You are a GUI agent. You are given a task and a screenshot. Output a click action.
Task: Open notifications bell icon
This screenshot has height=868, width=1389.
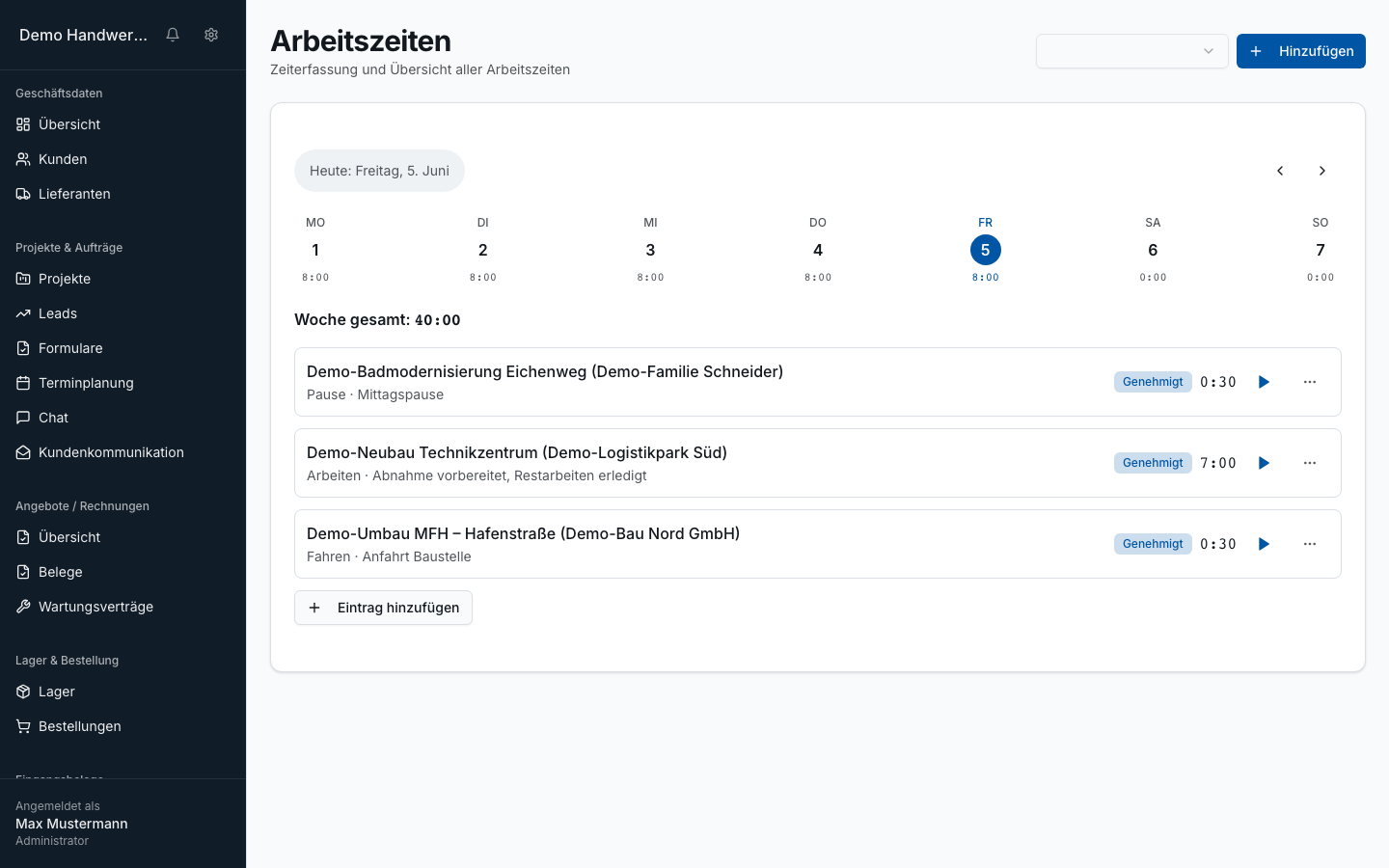tap(173, 35)
